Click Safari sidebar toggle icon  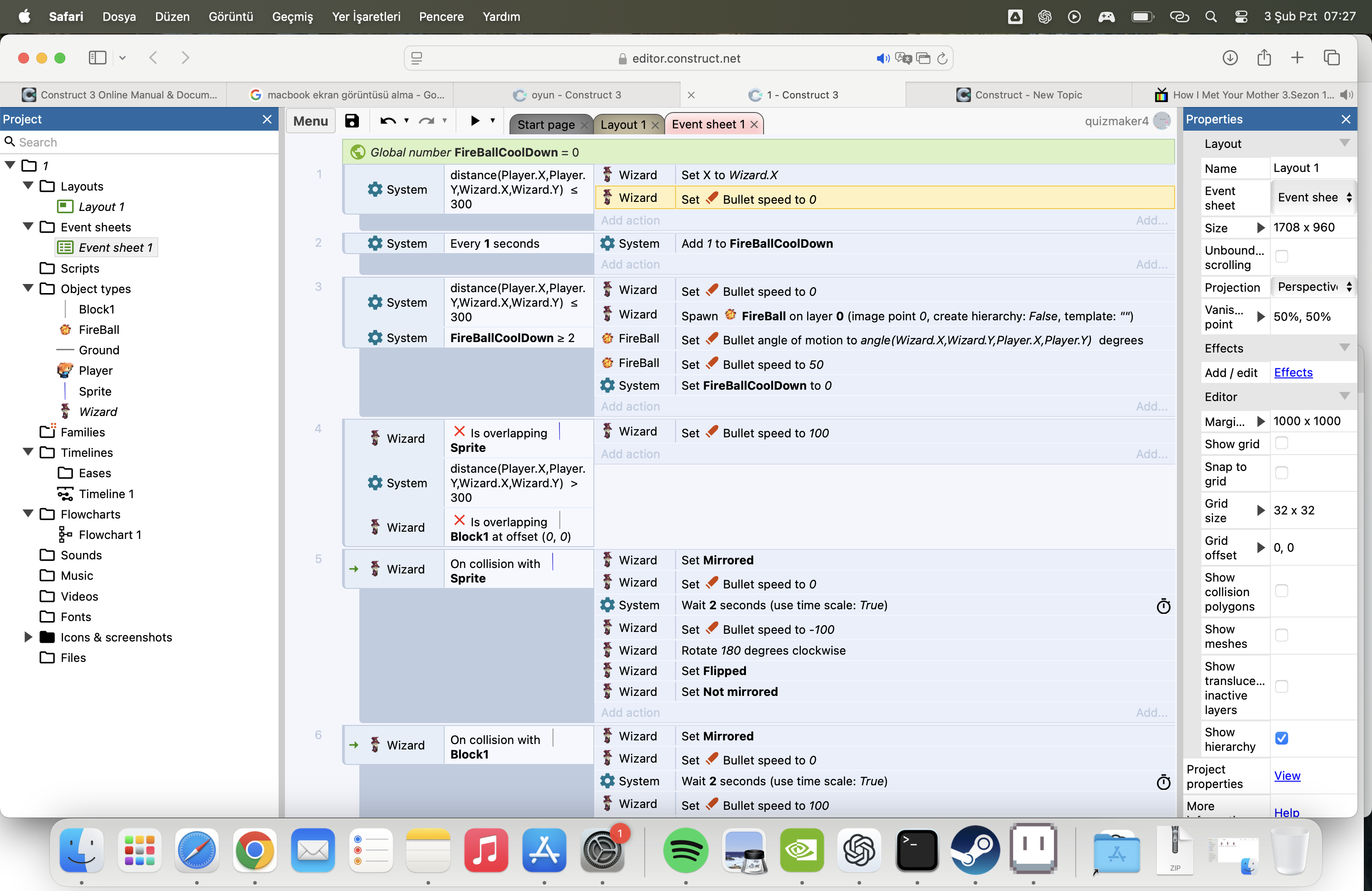(x=98, y=58)
